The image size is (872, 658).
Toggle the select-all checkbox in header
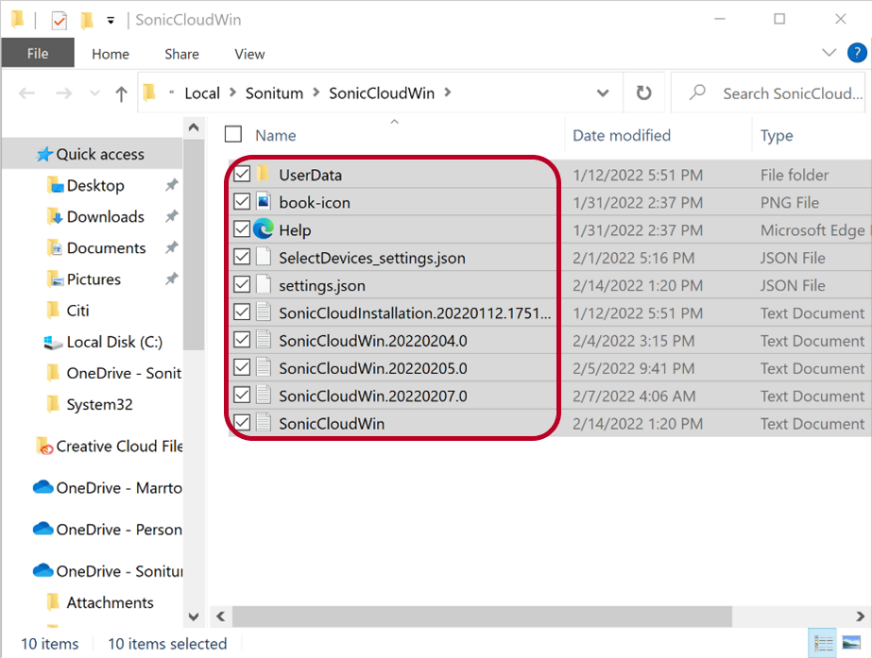pos(233,135)
